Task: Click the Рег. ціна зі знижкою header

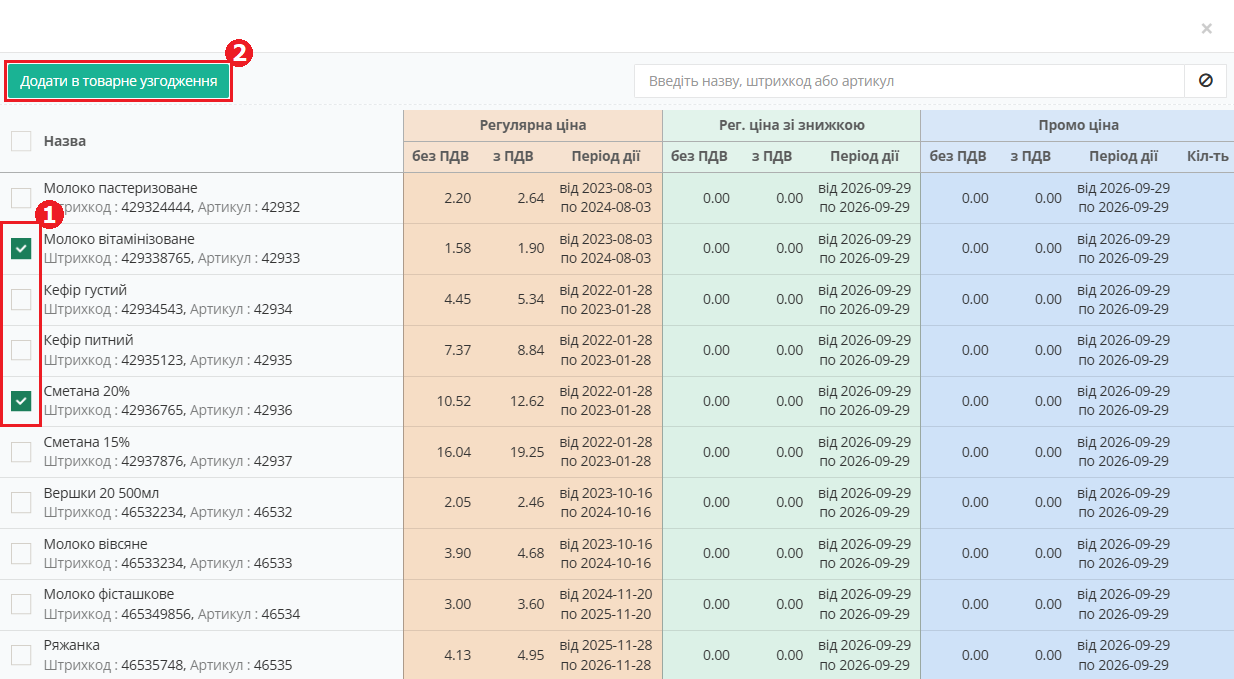Action: [x=792, y=125]
